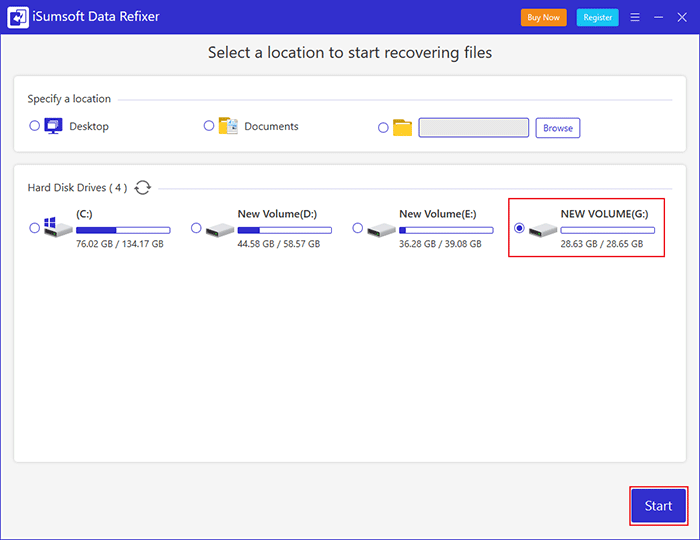Select the New Volume(D:) radio button

pos(196,228)
